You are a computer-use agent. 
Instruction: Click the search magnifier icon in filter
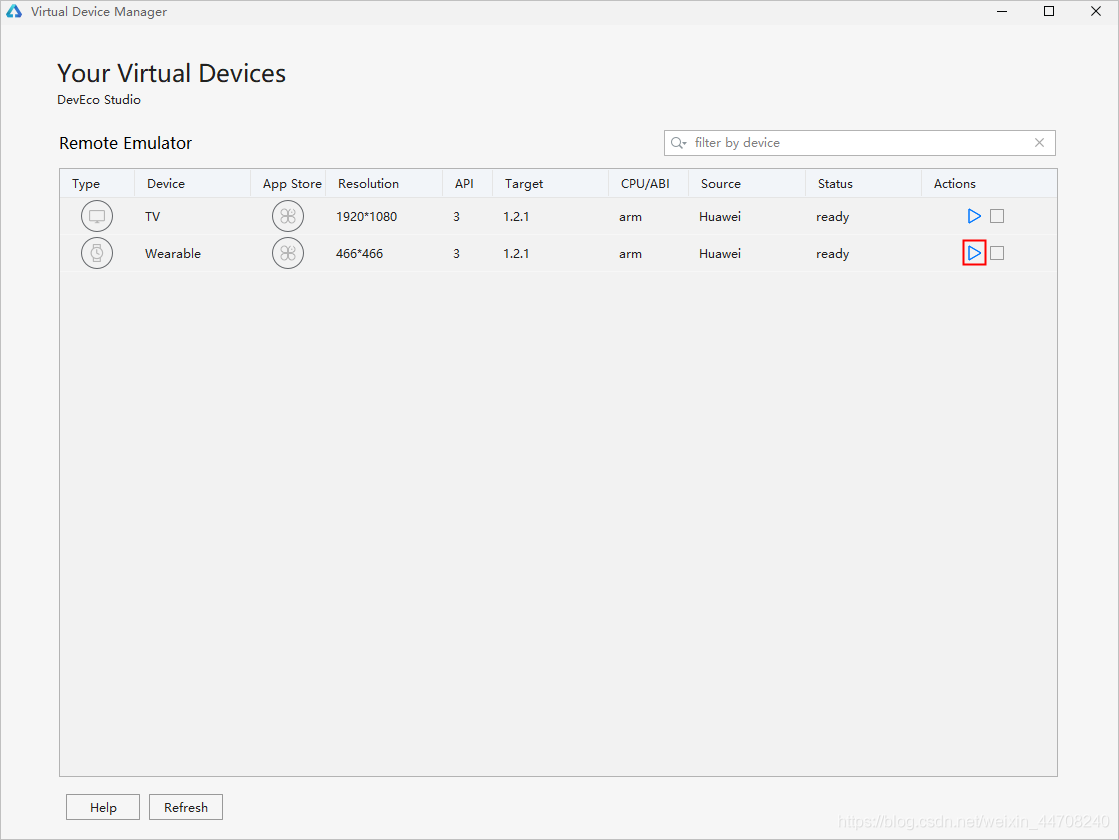[679, 143]
